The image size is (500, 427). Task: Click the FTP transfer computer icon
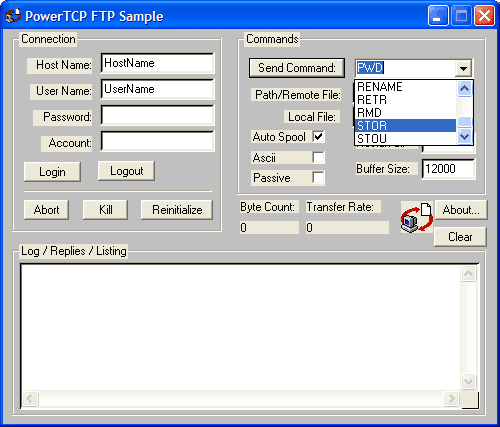coord(417,217)
